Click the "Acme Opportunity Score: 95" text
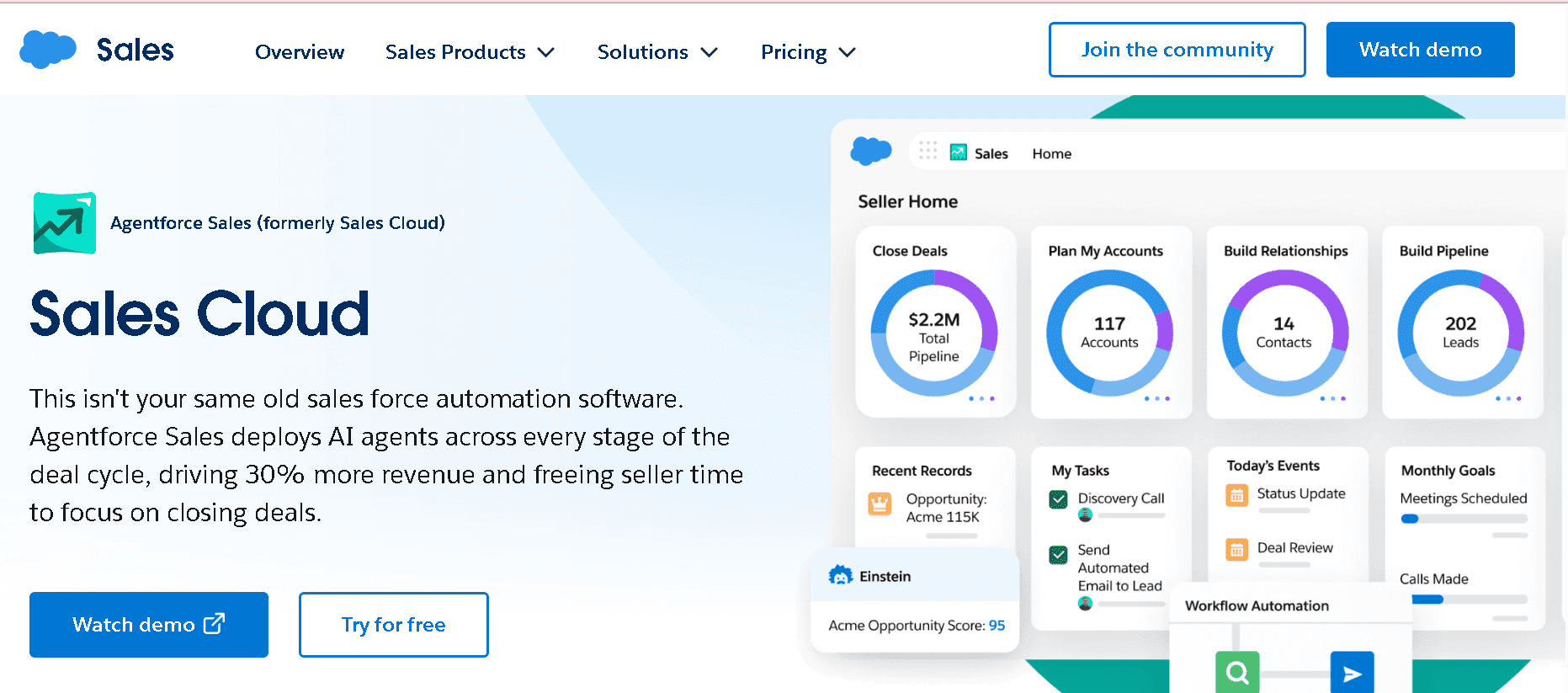This screenshot has width=1568, height=693. click(x=917, y=625)
